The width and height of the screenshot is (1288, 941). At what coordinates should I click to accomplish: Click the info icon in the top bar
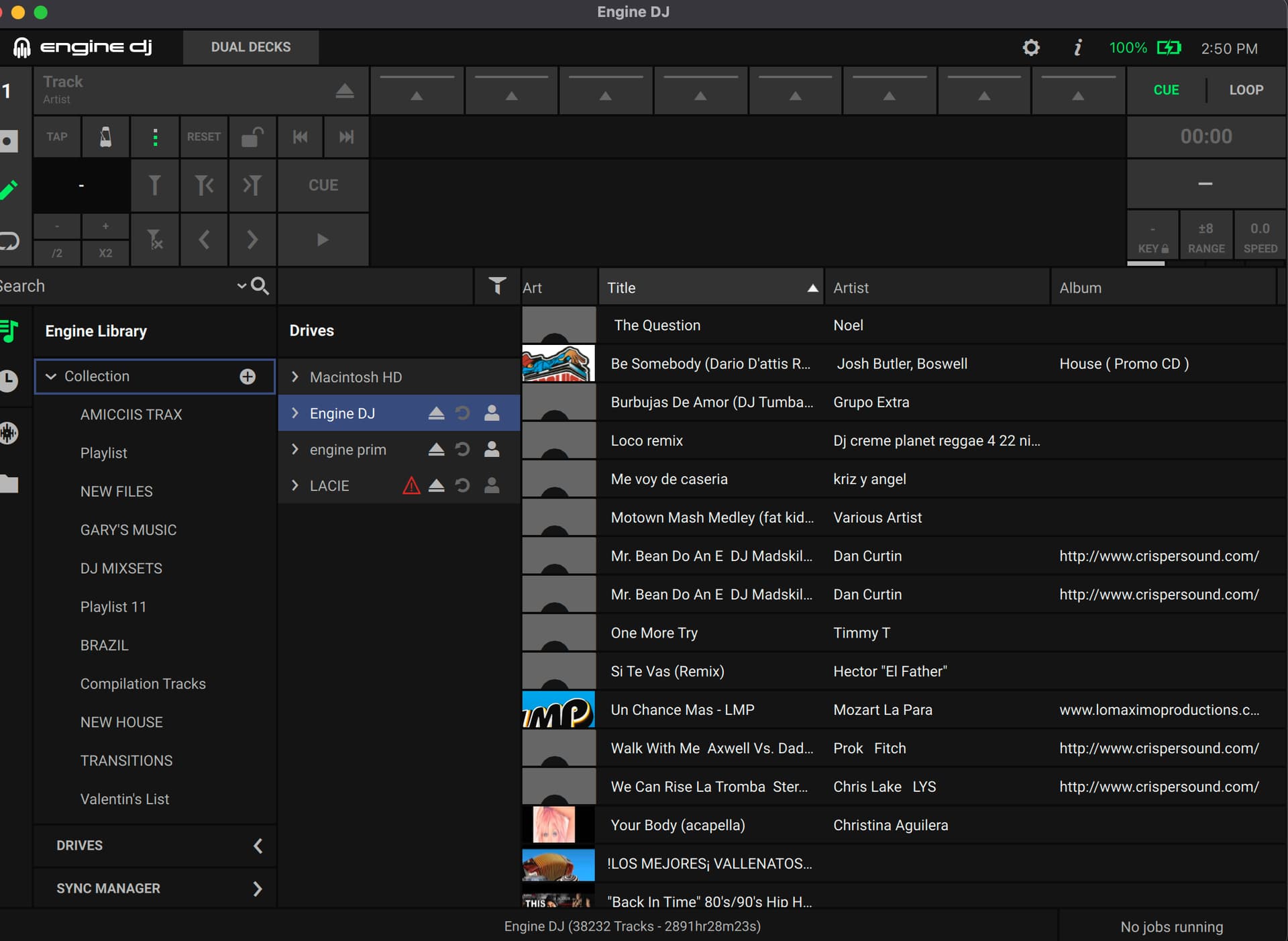(1077, 48)
